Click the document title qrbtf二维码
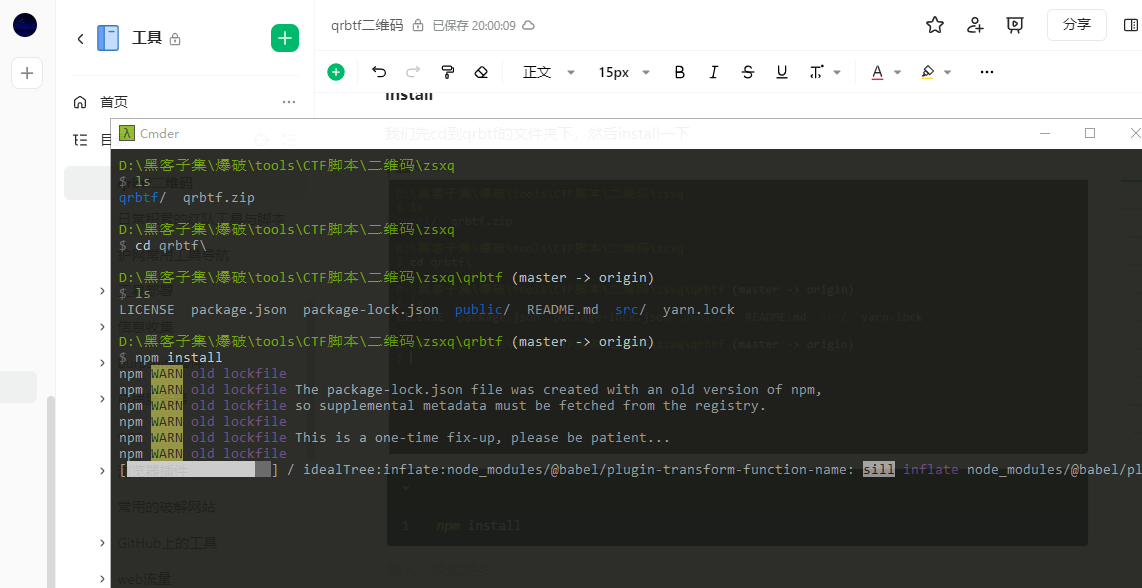 (366, 26)
